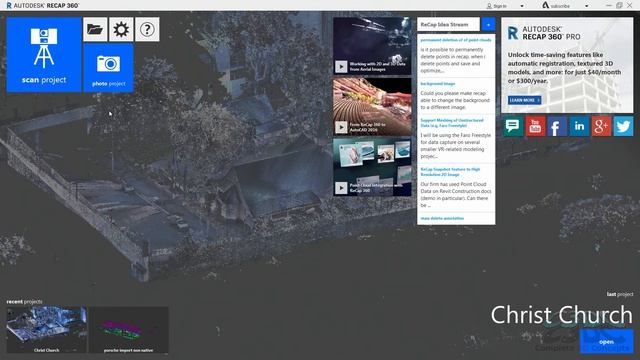The width and height of the screenshot is (640, 360).
Task: Click the Learn More button in ReCap 360 Pro ad
Action: tap(524, 100)
